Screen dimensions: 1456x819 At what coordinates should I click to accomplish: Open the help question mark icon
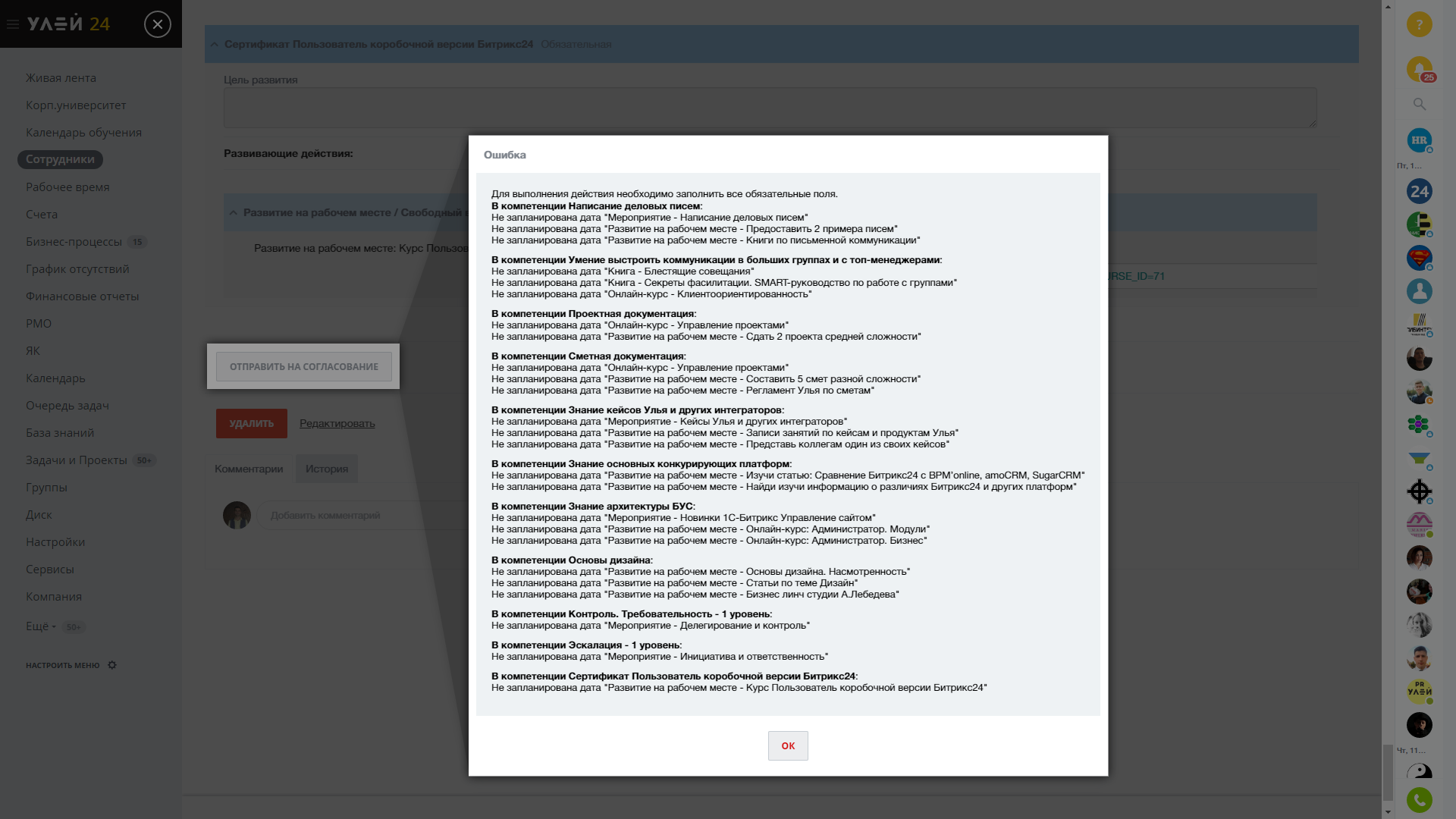[x=1420, y=24]
